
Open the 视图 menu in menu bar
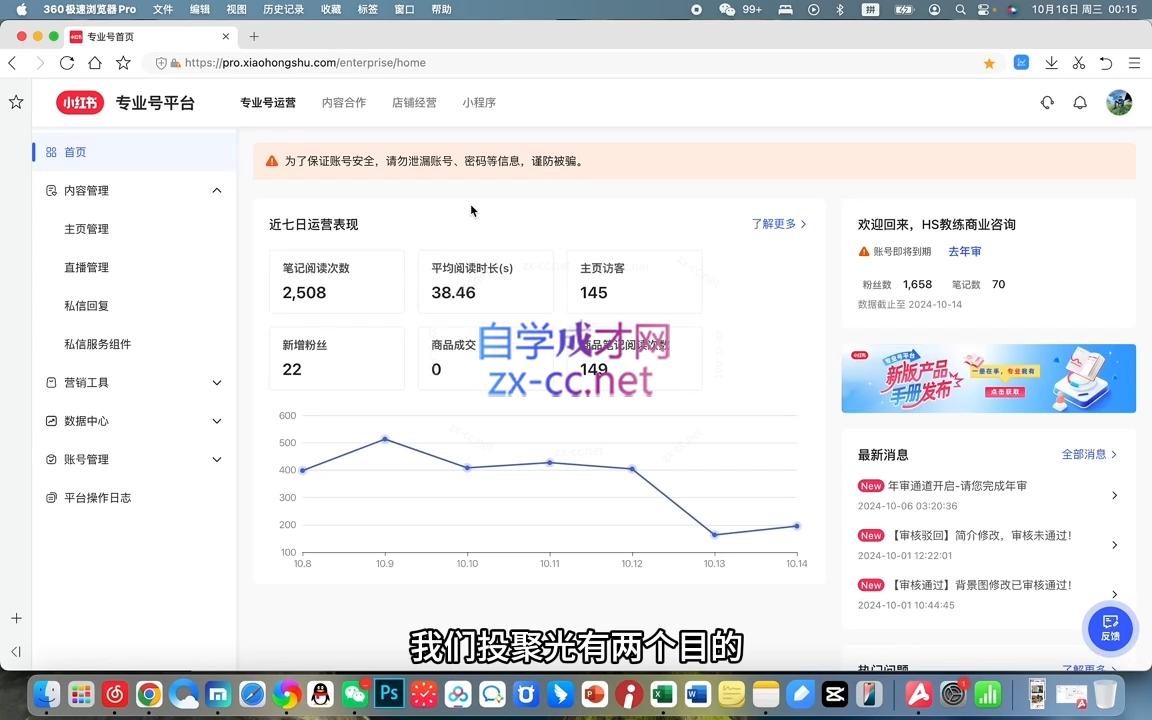pos(237,10)
